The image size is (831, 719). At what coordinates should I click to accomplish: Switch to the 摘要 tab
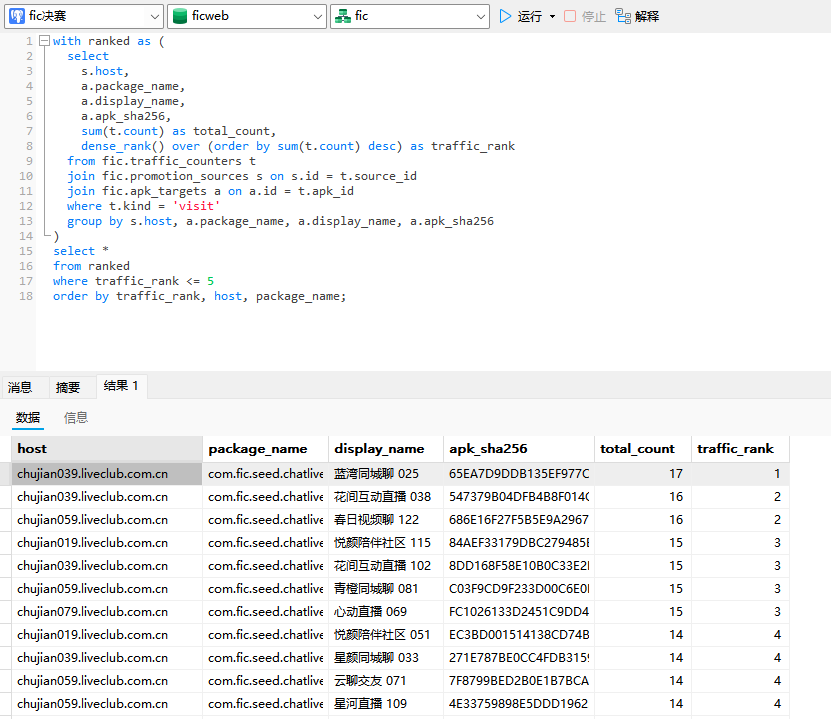68,387
